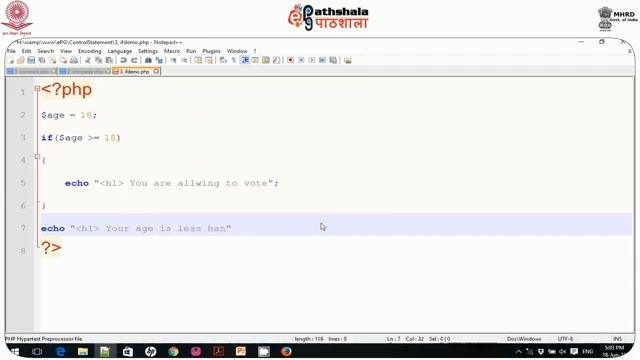Undo last edit with the Undo icon

pos(123,60)
